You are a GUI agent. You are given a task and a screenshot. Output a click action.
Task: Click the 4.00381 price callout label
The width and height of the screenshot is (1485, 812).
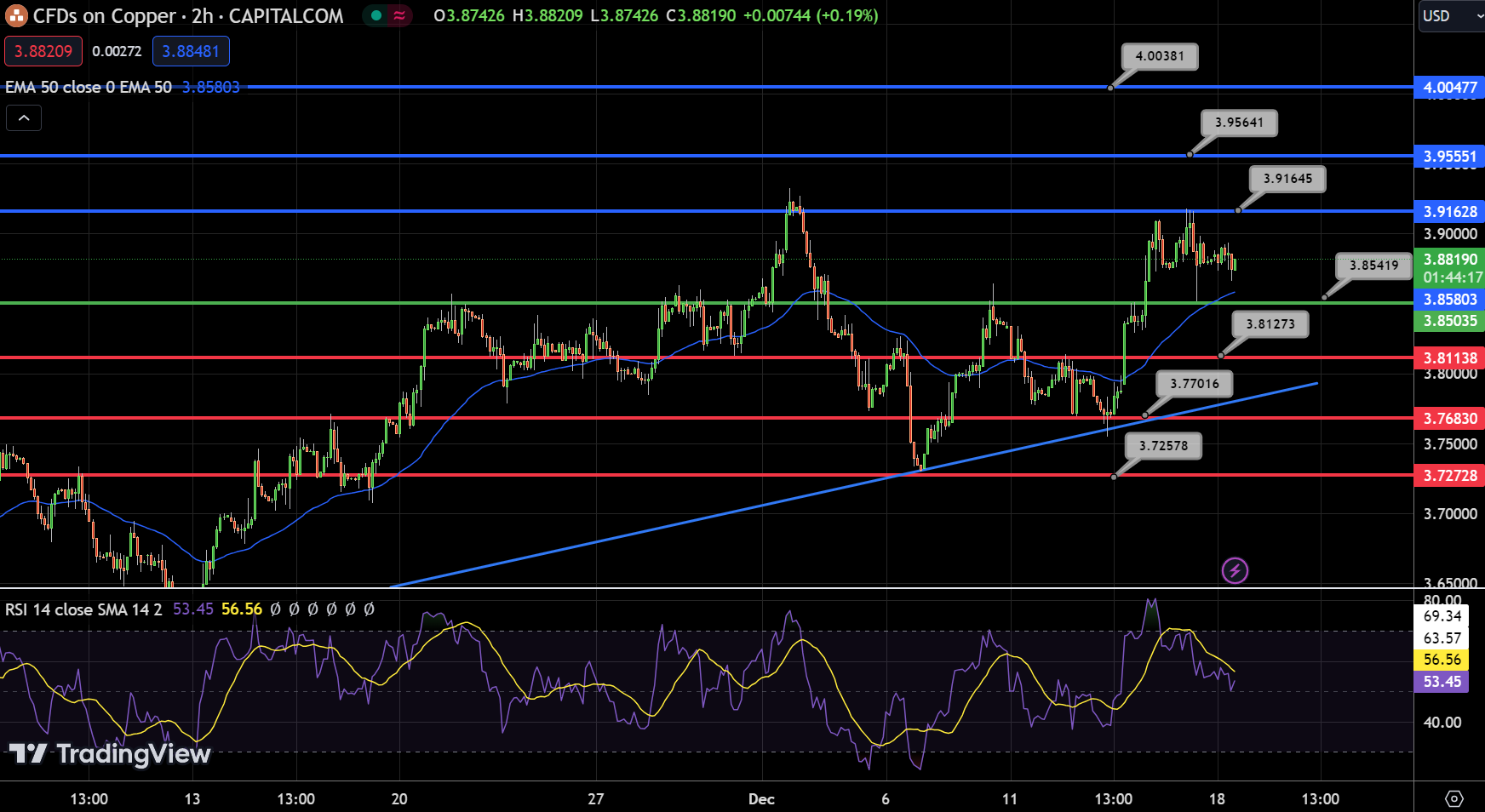click(x=1160, y=56)
